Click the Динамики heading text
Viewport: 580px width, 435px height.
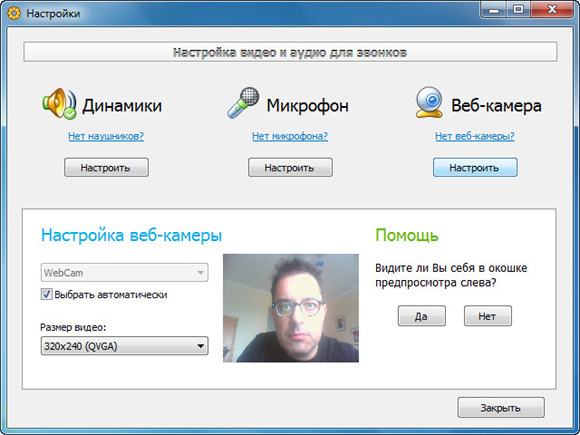[122, 105]
